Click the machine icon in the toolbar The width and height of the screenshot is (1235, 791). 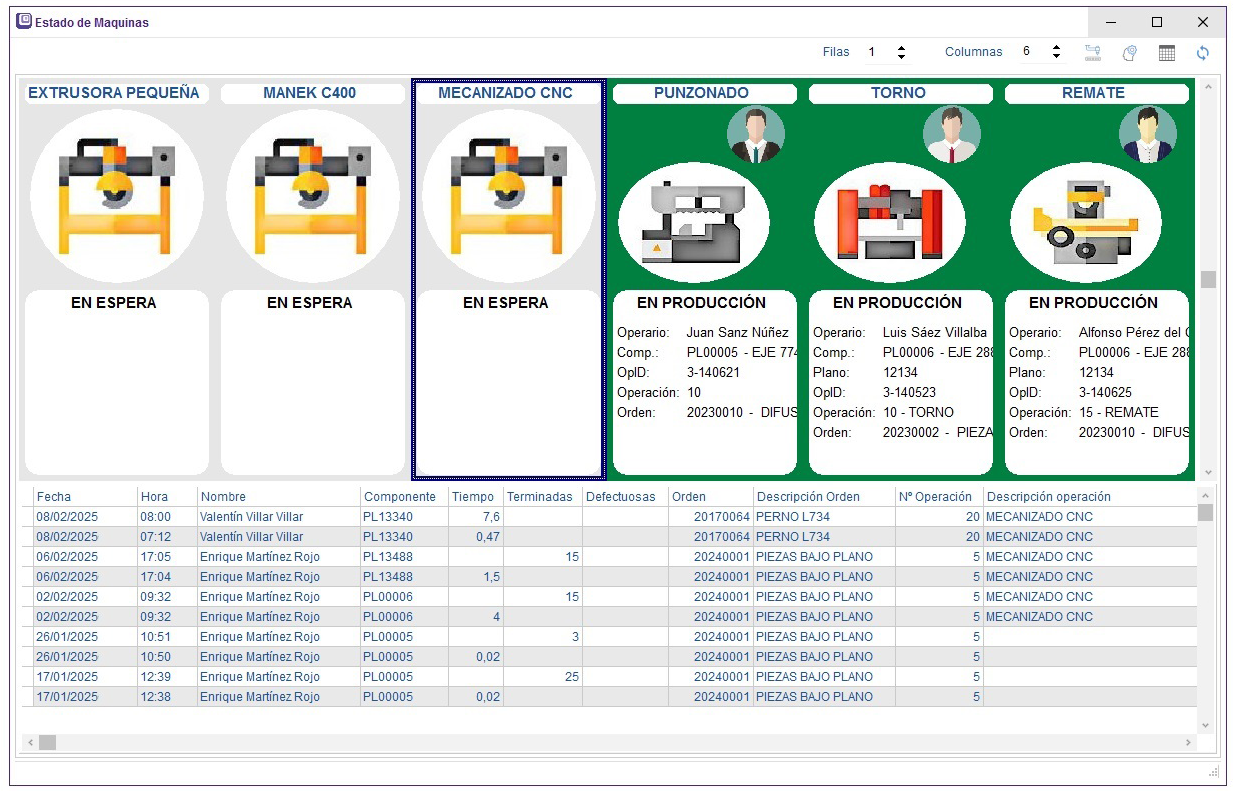click(x=1092, y=53)
